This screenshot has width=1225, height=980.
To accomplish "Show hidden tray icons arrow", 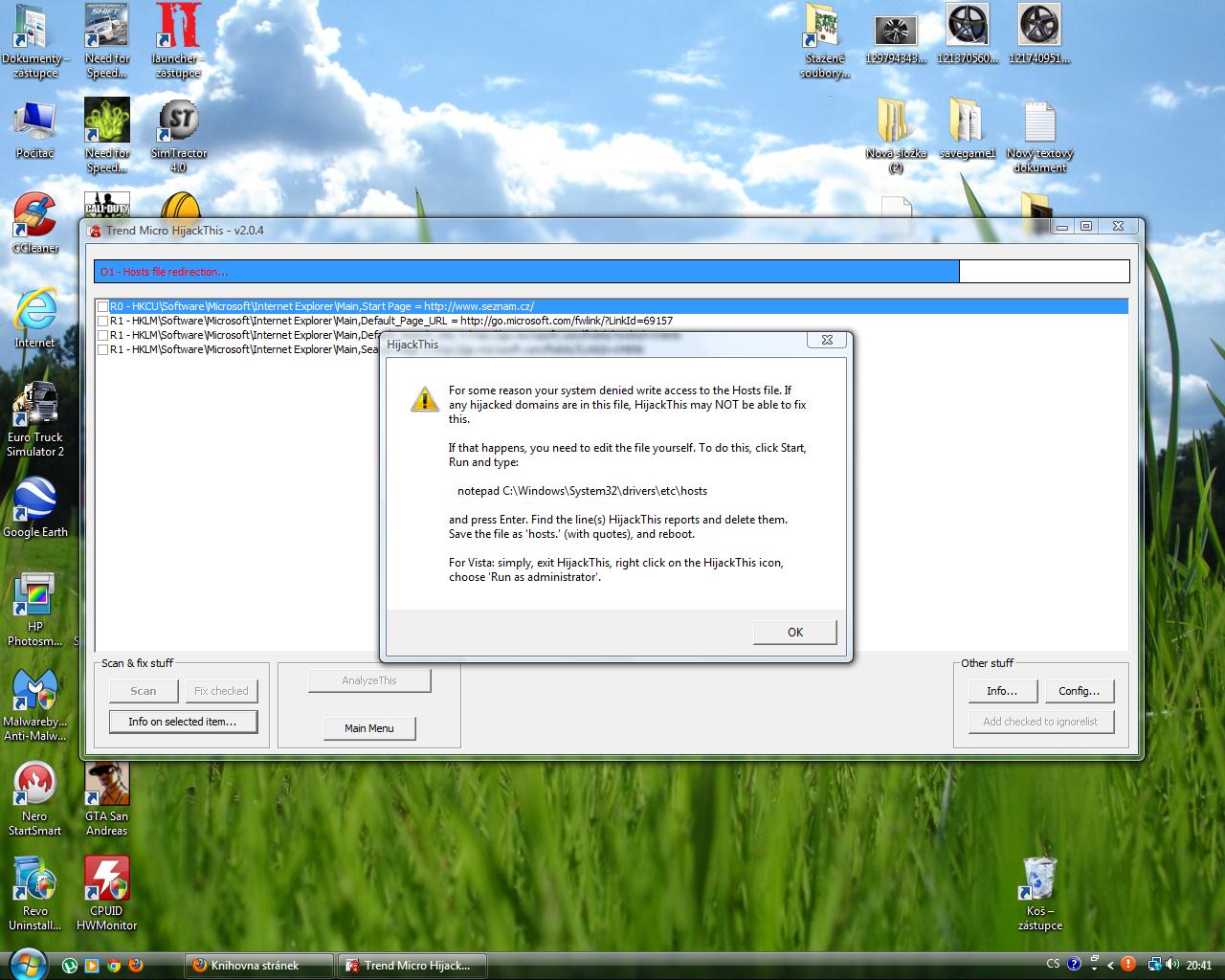I will [x=1110, y=966].
